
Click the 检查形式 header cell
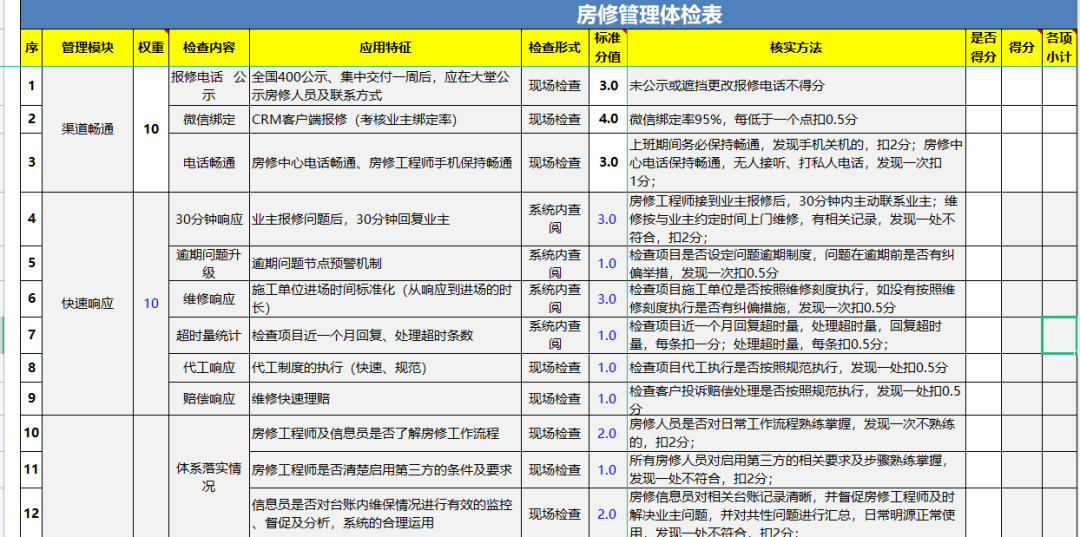pos(554,48)
